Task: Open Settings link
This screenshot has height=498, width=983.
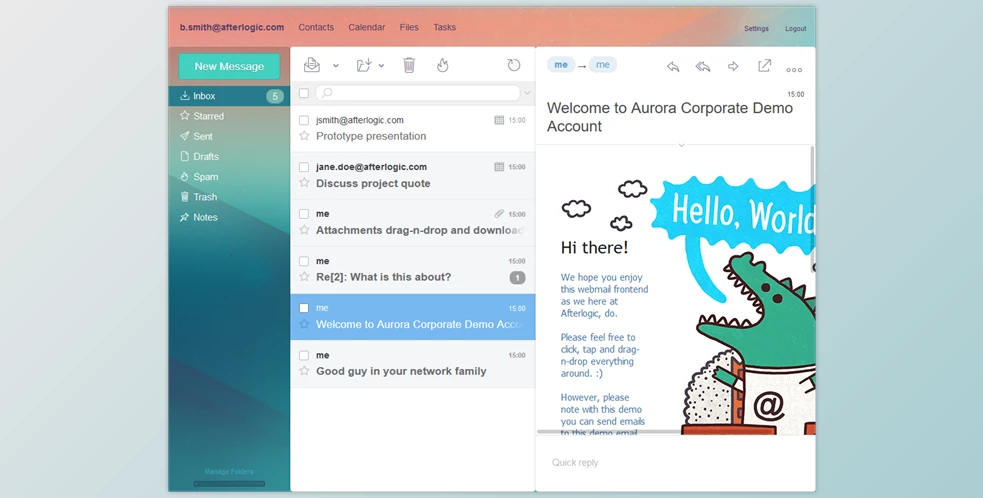Action: (756, 28)
